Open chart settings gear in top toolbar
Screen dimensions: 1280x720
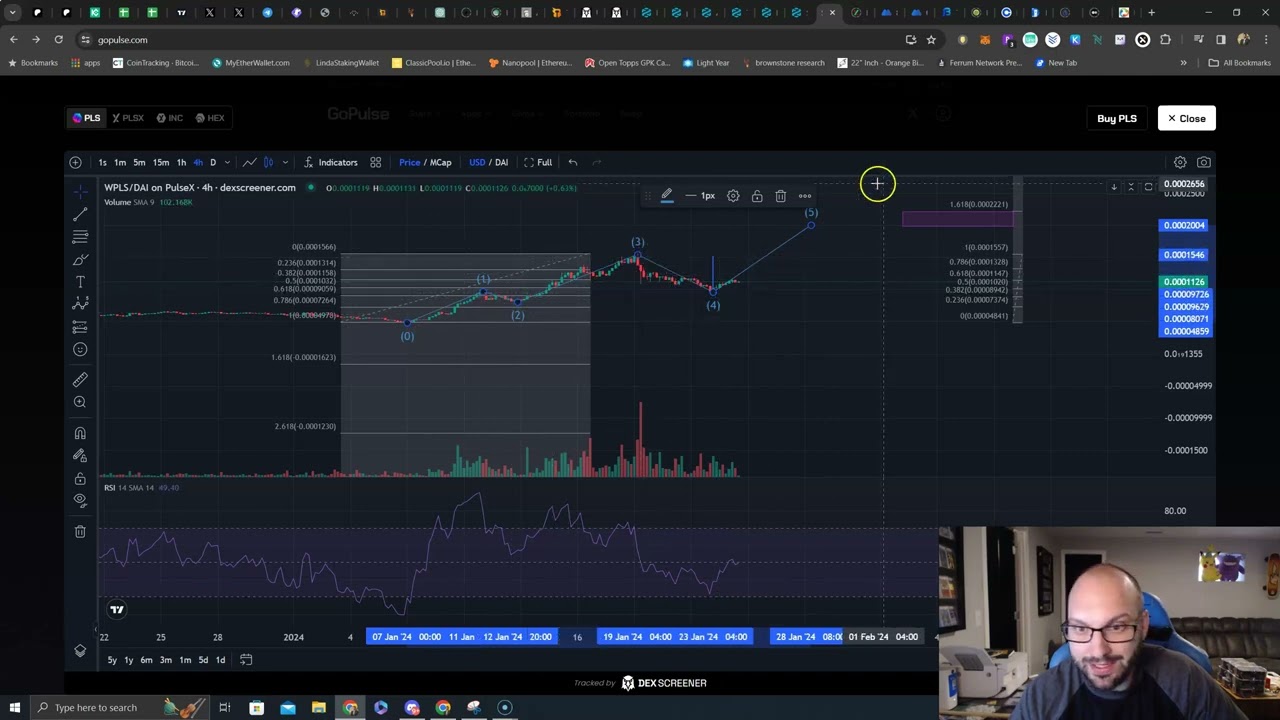pyautogui.click(x=1180, y=162)
